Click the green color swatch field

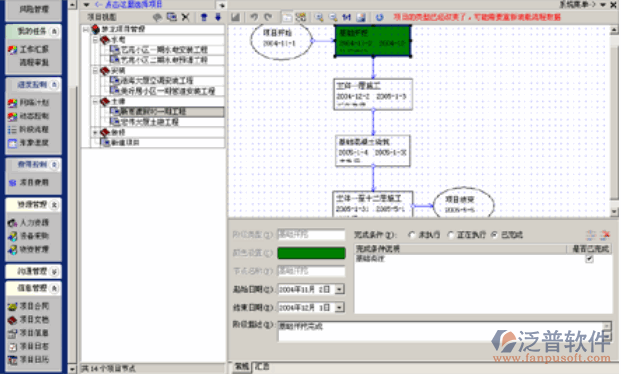311,253
